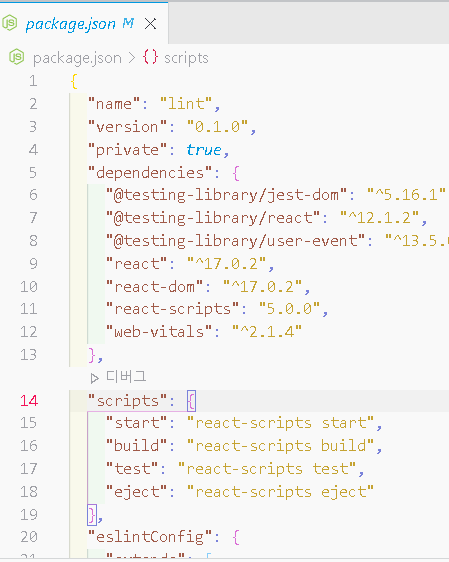Screen dimensions: 449x562
Task: Click the highlighted closing brace on line 19
Action: coord(92,515)
